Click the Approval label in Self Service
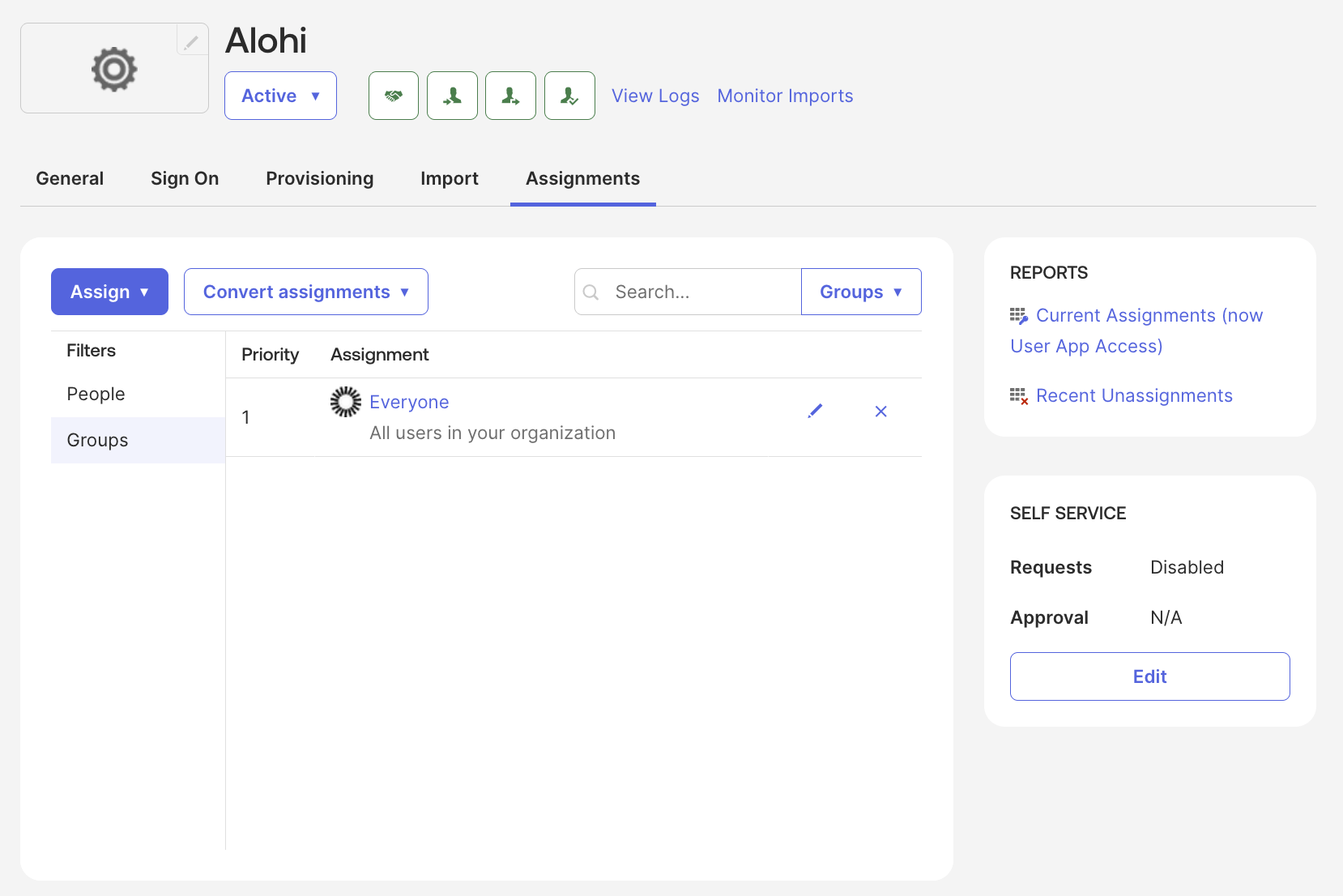The image size is (1343, 896). [x=1050, y=617]
